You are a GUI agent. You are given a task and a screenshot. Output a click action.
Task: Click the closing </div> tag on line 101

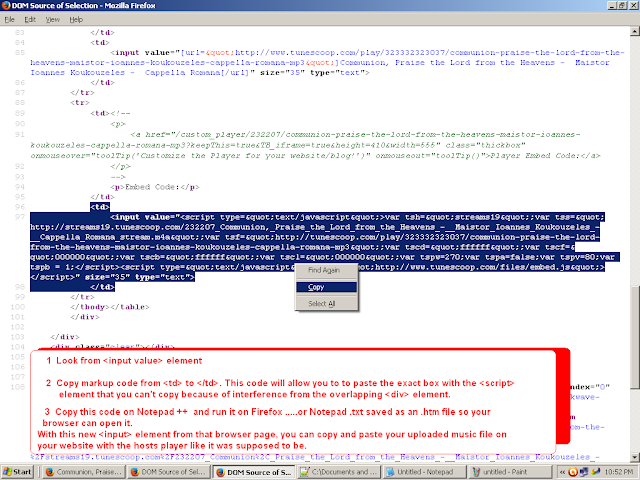(x=85, y=317)
